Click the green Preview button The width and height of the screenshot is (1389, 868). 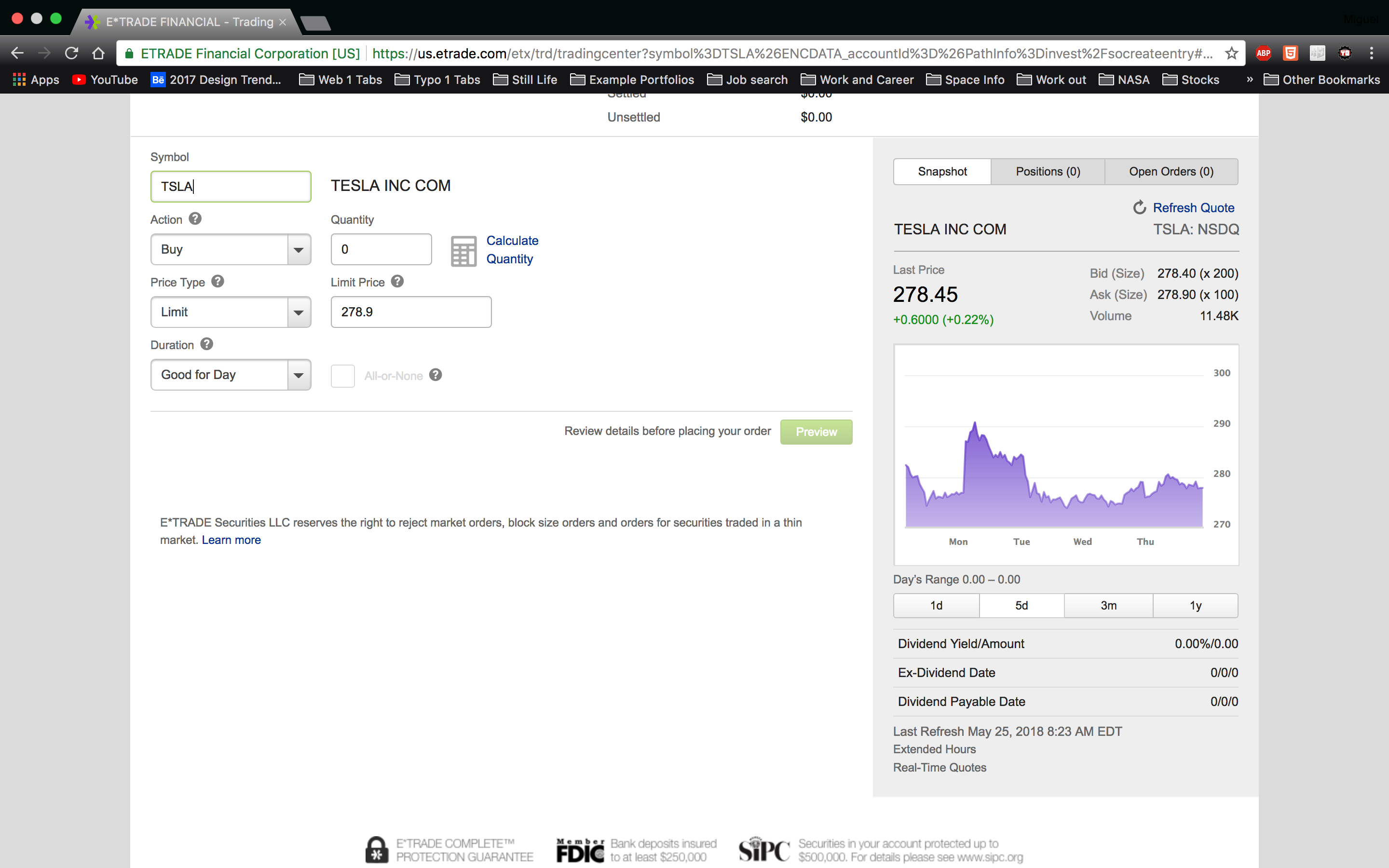(x=816, y=432)
